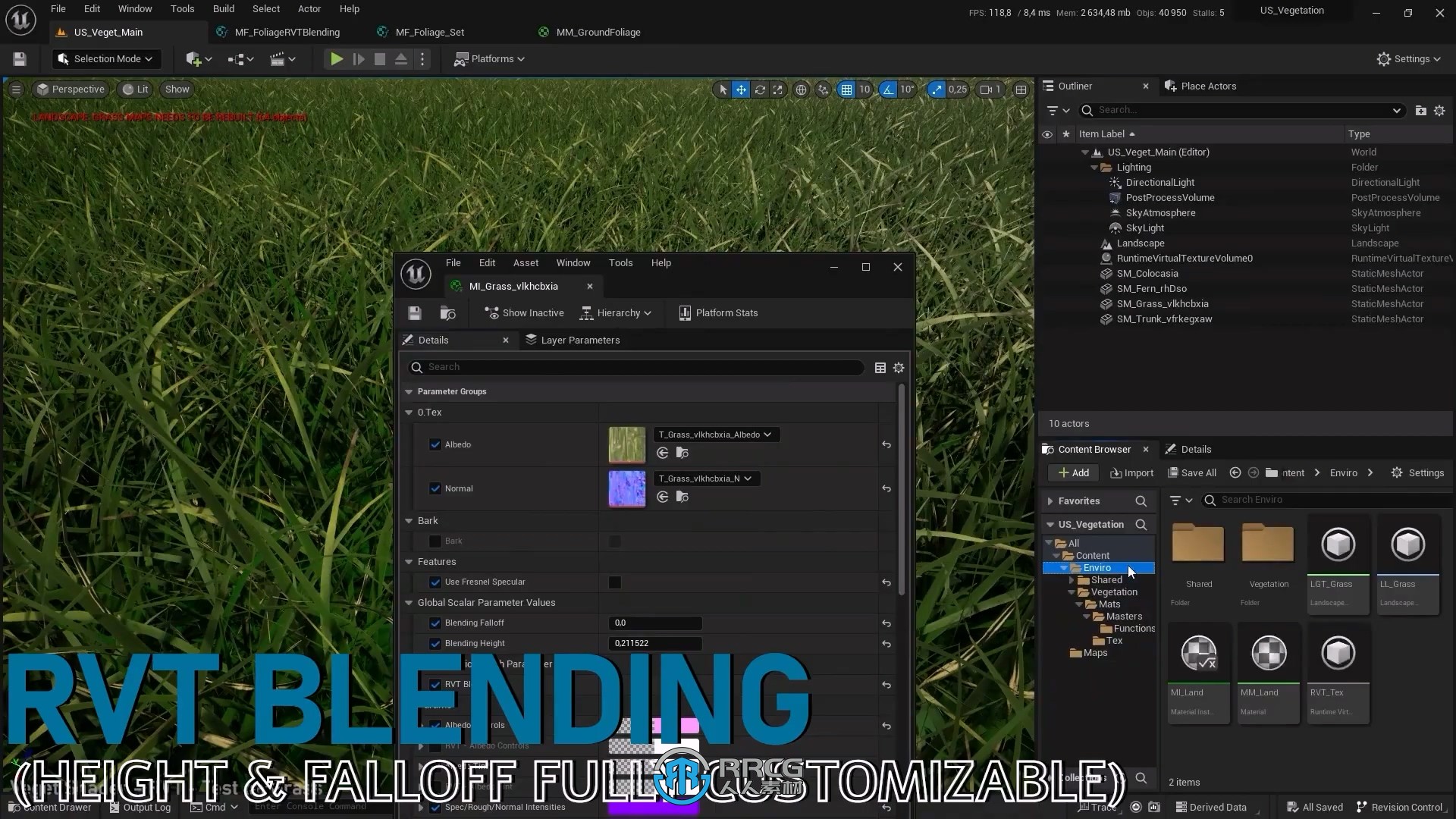Collapse the Lighting folder in Outliner
Image resolution: width=1456 pixels, height=819 pixels.
click(x=1094, y=168)
